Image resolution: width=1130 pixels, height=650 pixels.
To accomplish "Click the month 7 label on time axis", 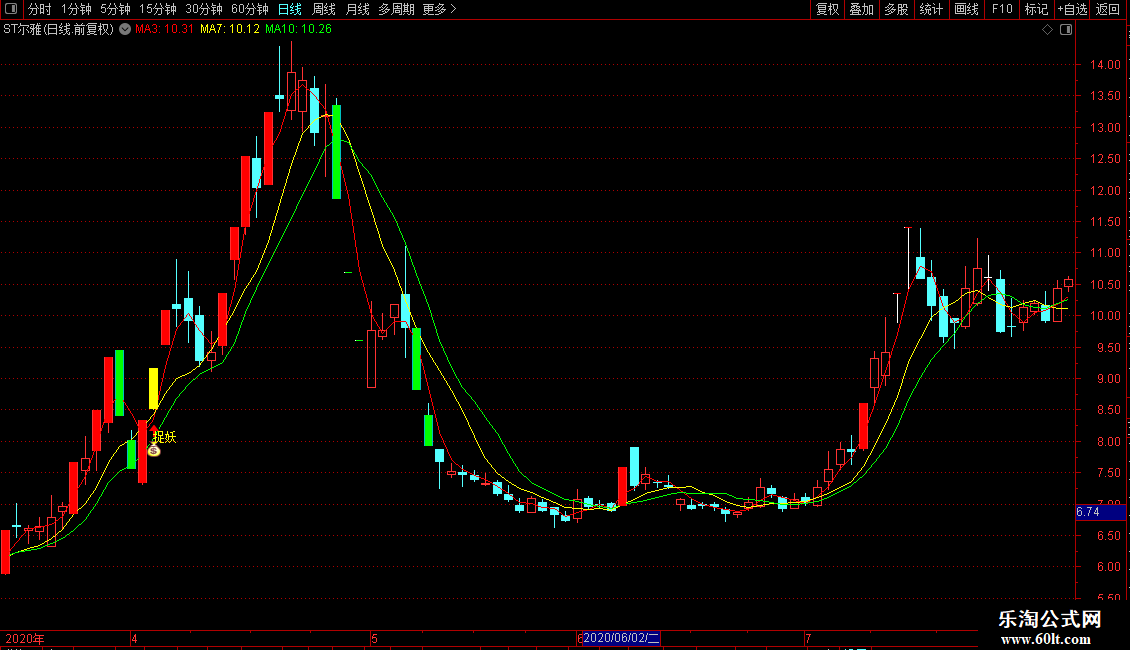I will tap(808, 638).
